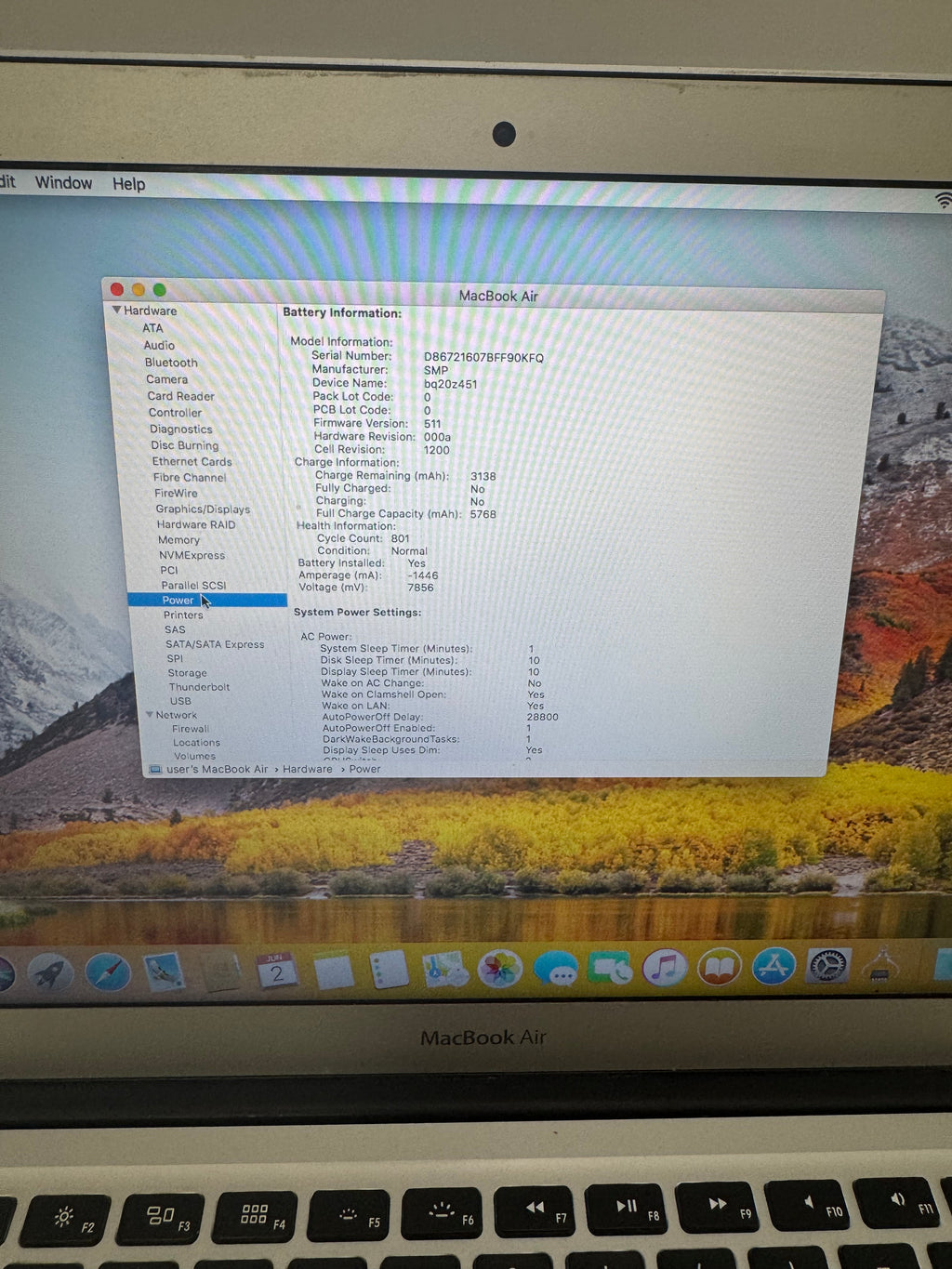Select Diagnostics in the sidebar
The width and height of the screenshot is (952, 1269).
[181, 430]
